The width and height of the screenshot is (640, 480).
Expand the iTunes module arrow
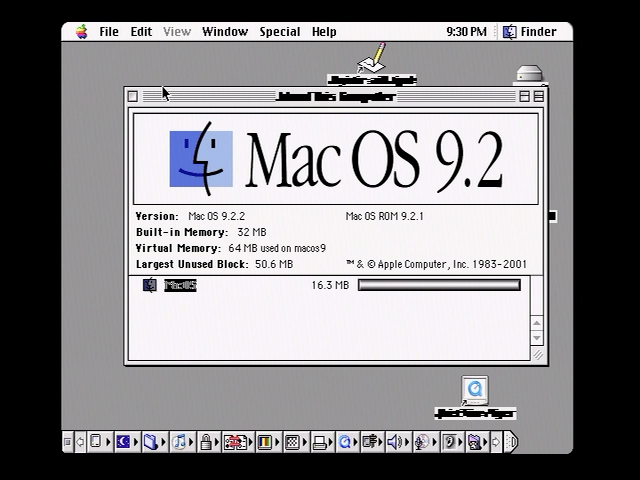pyautogui.click(x=191, y=442)
